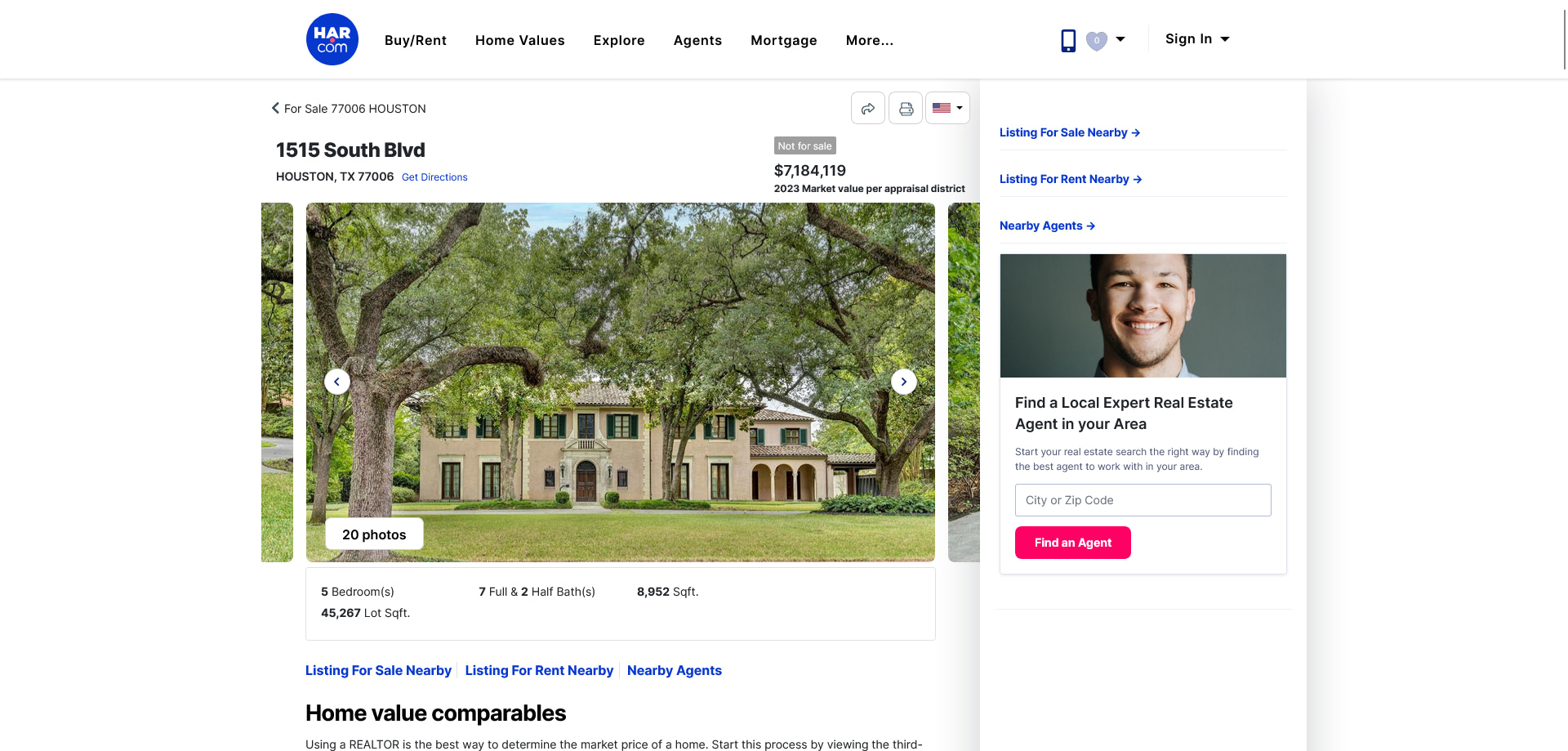Image resolution: width=1568 pixels, height=751 pixels.
Task: Click the Find an Agent button
Action: click(1073, 543)
